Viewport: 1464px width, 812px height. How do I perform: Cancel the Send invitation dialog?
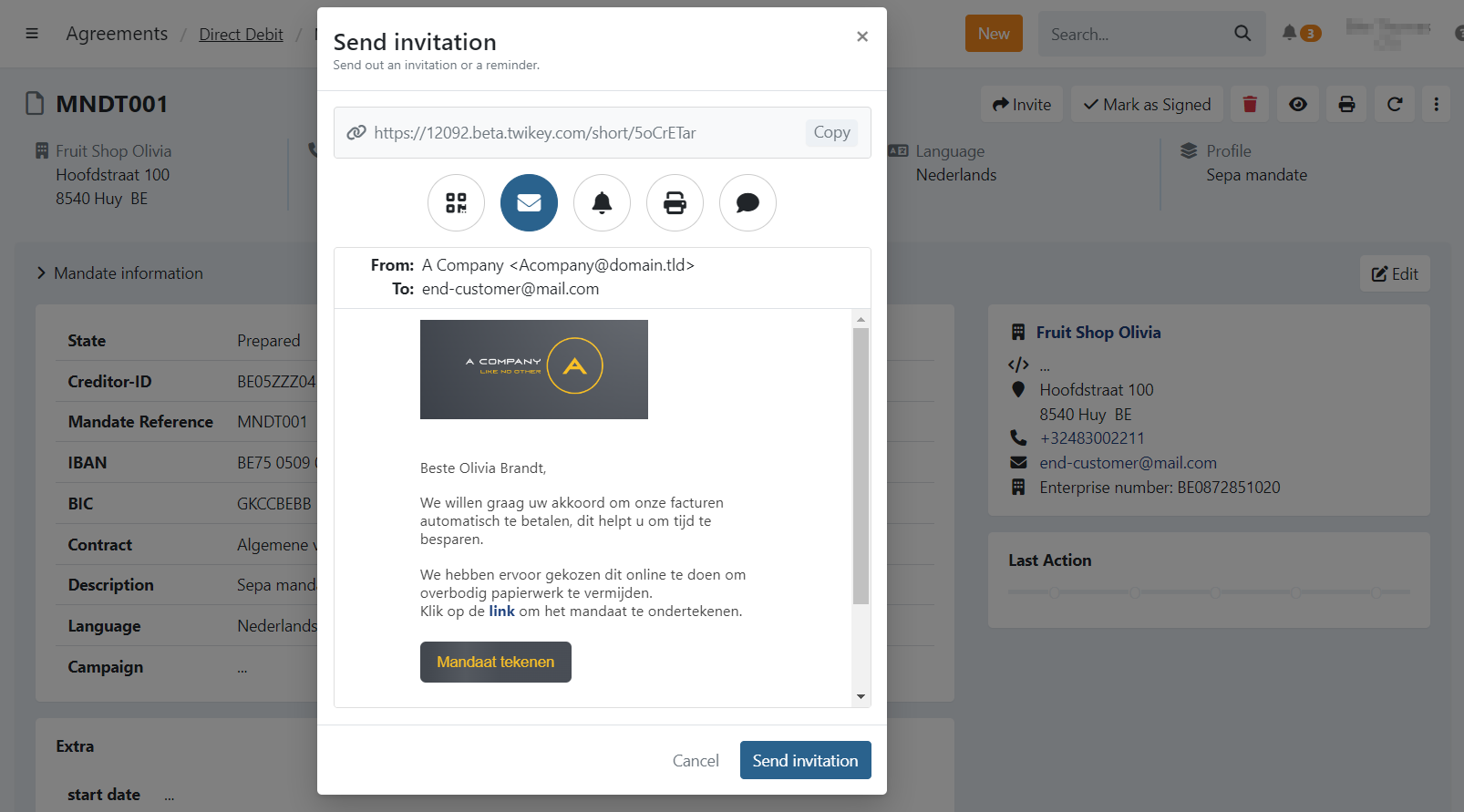point(696,761)
